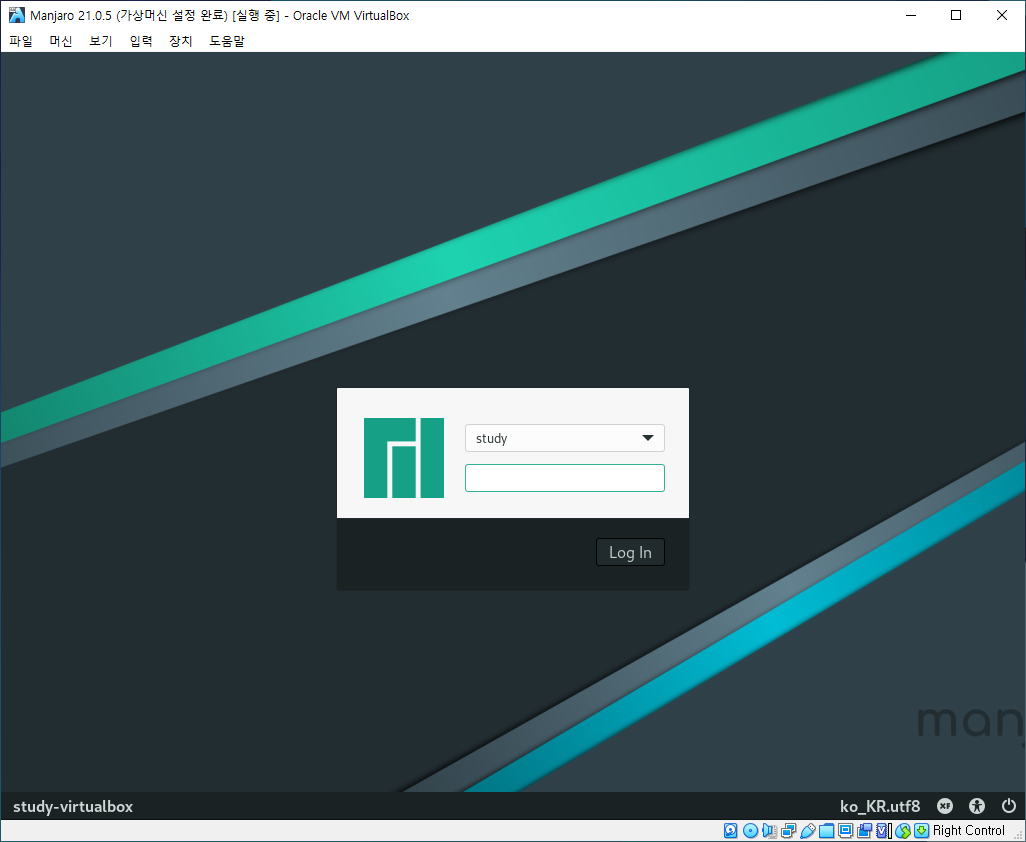1026x842 pixels.
Task: Open the 머신 menu
Action: 61,41
